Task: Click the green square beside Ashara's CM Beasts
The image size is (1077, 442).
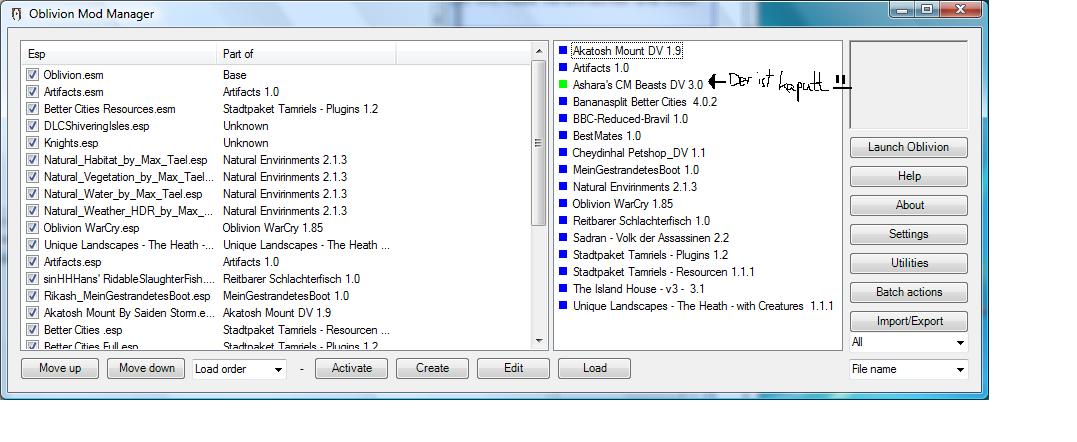Action: (563, 84)
